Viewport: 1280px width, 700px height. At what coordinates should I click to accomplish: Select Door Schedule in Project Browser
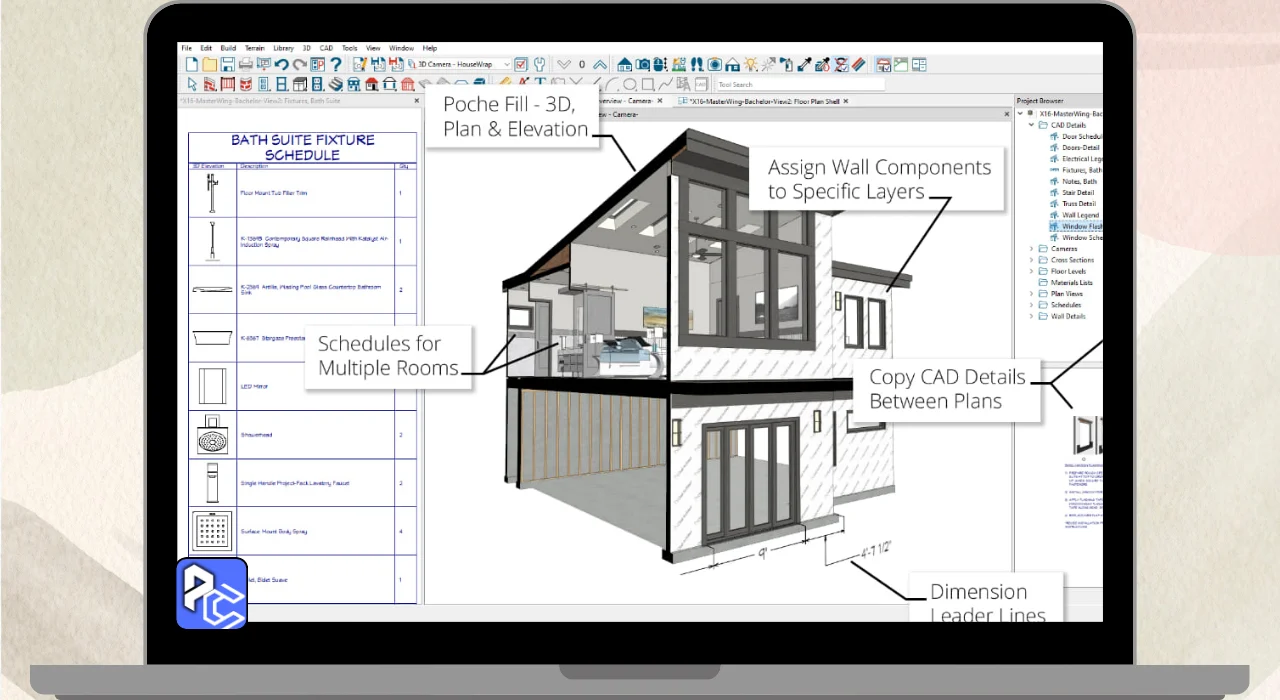pos(1081,136)
